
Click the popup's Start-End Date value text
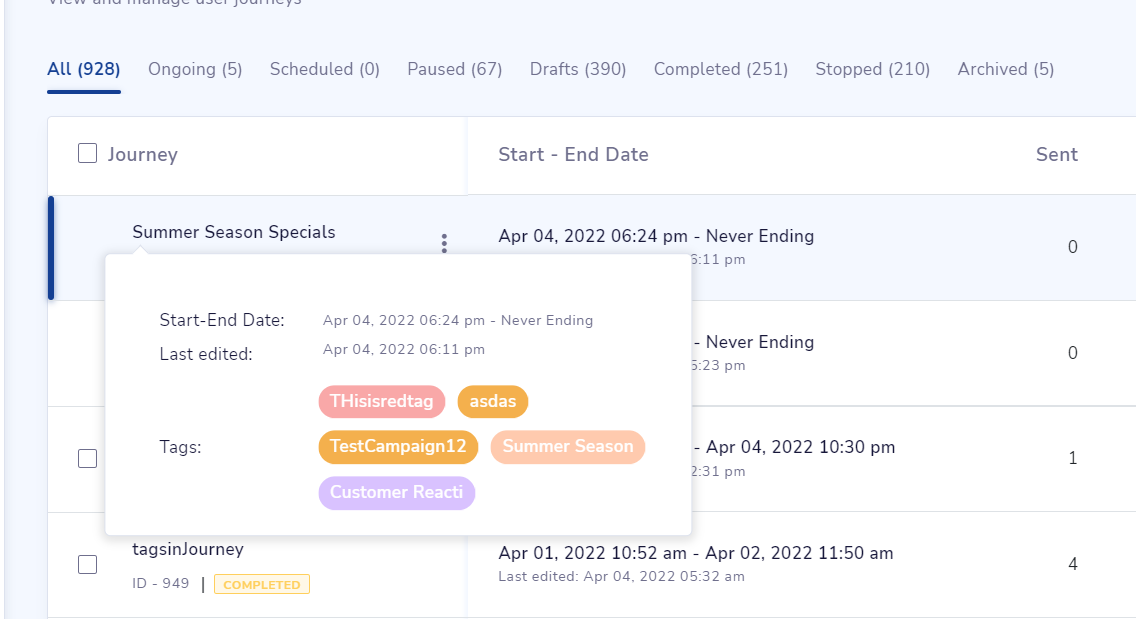pyautogui.click(x=458, y=320)
